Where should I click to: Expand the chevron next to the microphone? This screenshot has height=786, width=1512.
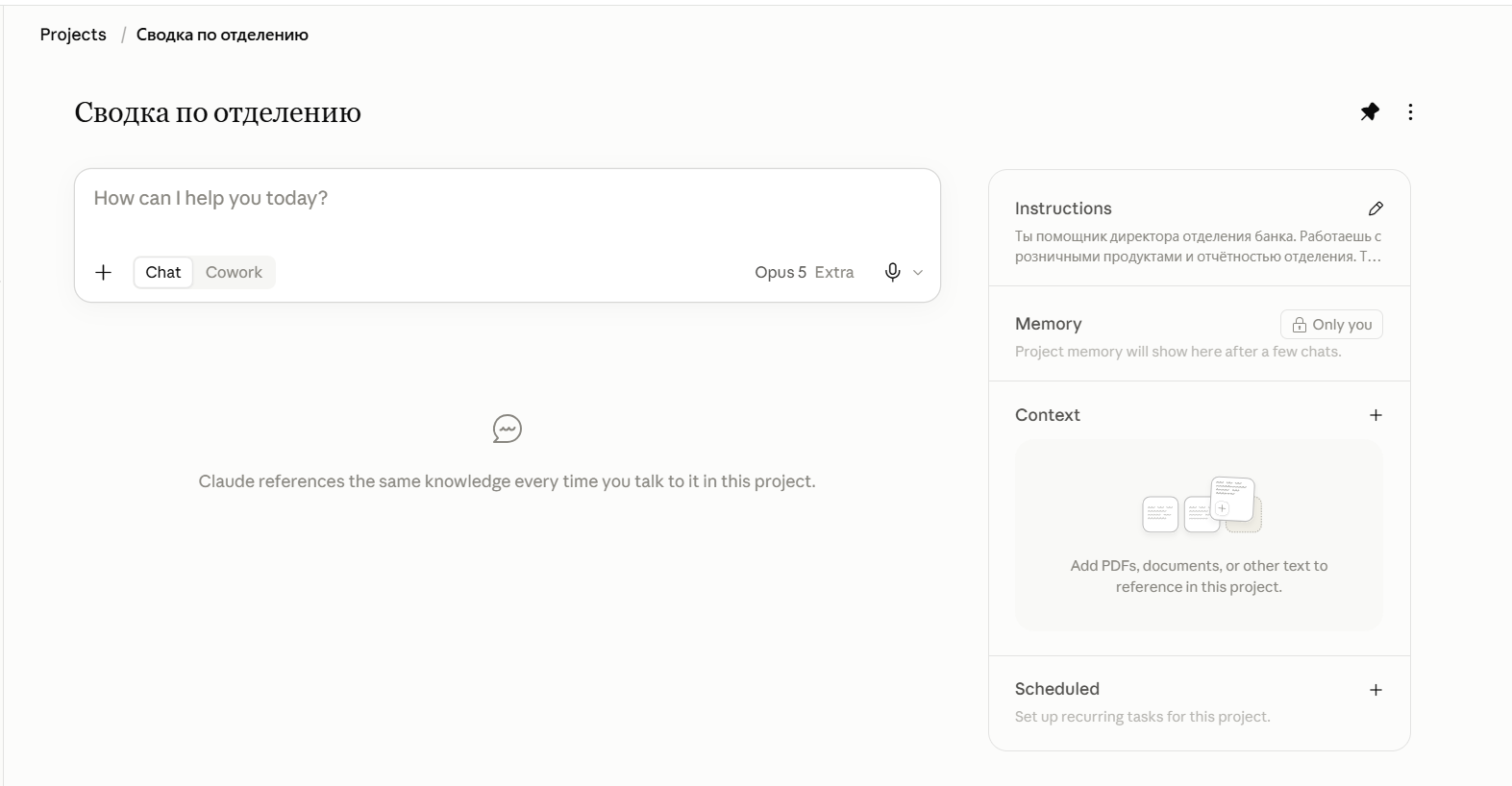[x=918, y=273]
